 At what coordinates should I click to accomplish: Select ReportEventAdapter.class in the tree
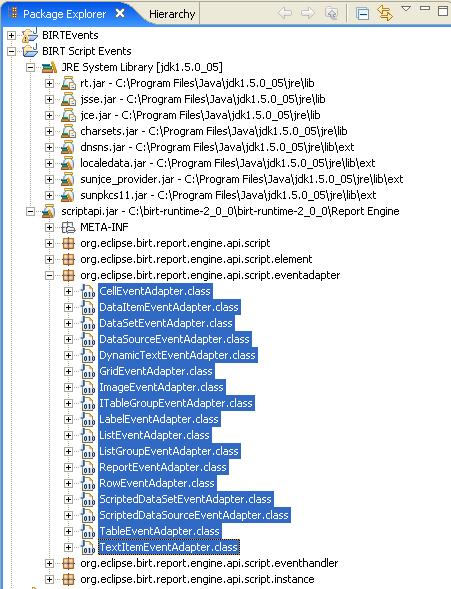coord(163,467)
